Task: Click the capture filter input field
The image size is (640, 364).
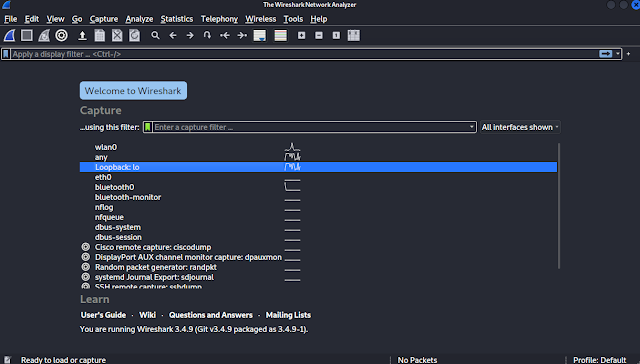Action: click(x=310, y=127)
